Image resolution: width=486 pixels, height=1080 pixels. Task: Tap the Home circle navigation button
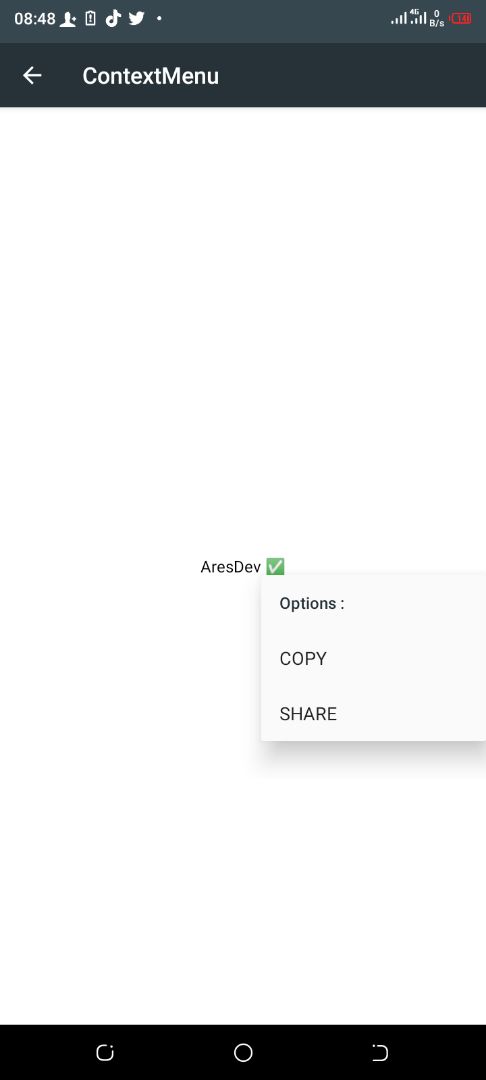pyautogui.click(x=243, y=1052)
